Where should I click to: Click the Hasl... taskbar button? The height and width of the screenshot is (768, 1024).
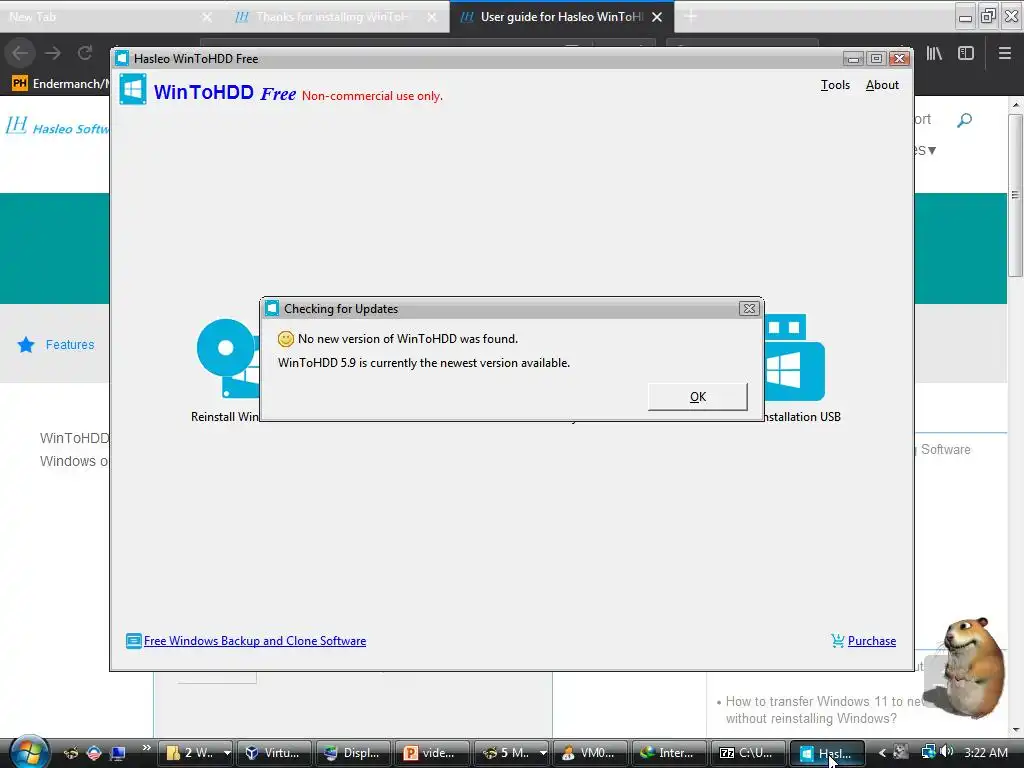[x=827, y=753]
